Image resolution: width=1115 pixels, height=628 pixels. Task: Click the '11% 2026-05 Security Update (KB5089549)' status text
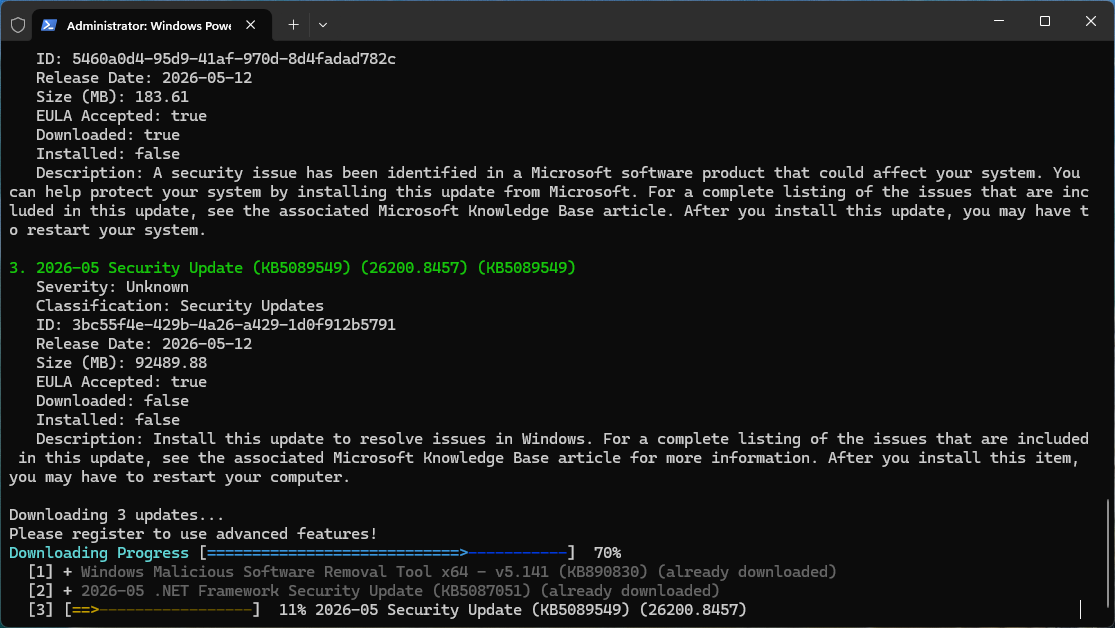tap(513, 610)
